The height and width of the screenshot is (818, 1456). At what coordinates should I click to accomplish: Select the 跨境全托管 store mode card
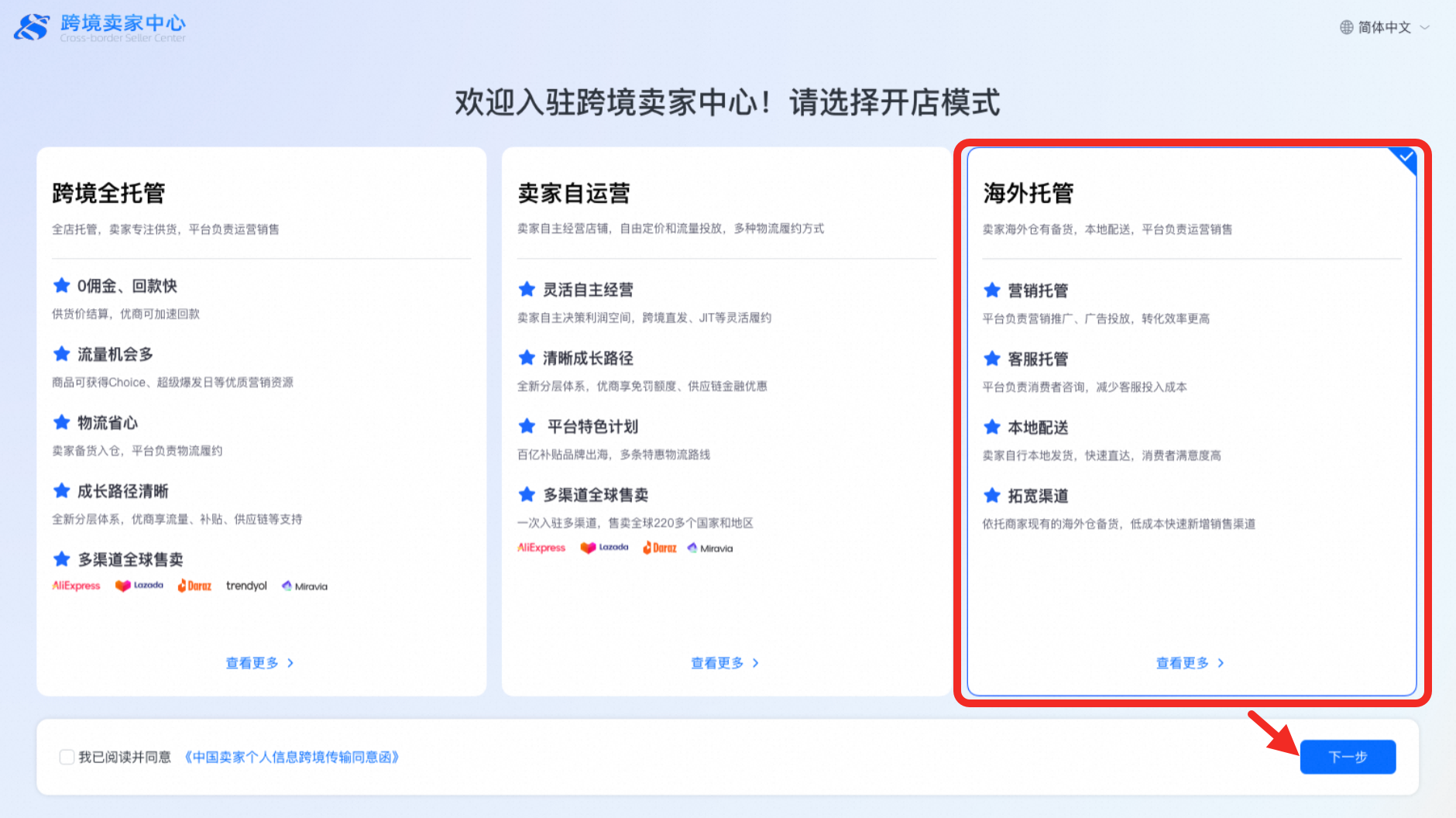tap(261, 418)
